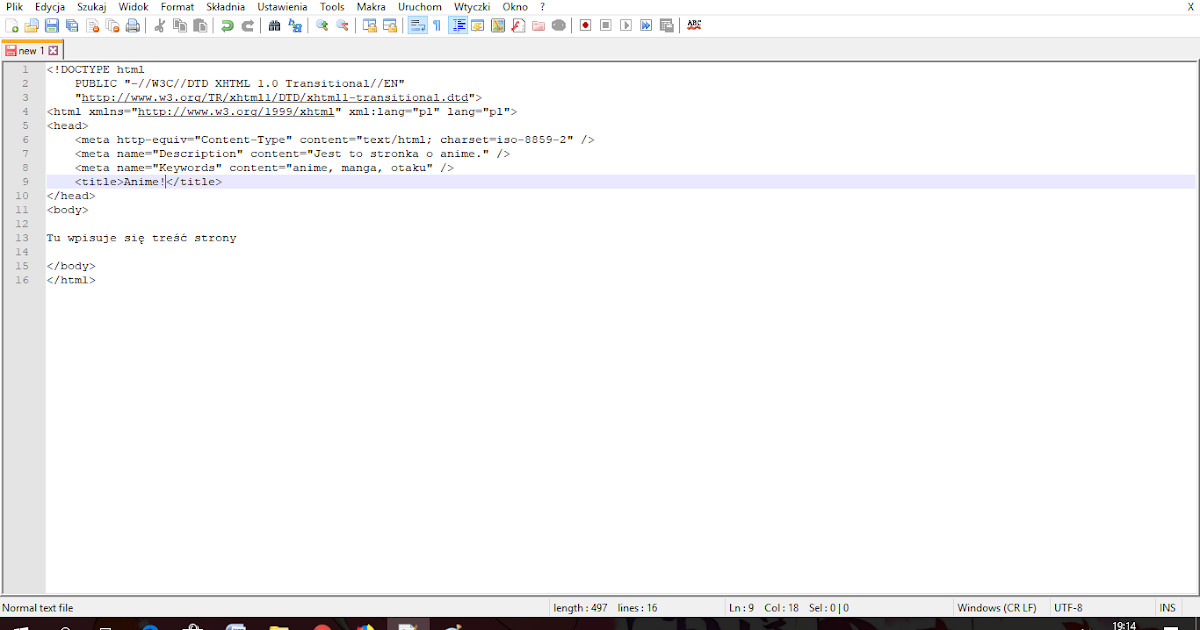Viewport: 1200px width, 630px height.
Task: Open the Składnia menu
Action: click(225, 7)
